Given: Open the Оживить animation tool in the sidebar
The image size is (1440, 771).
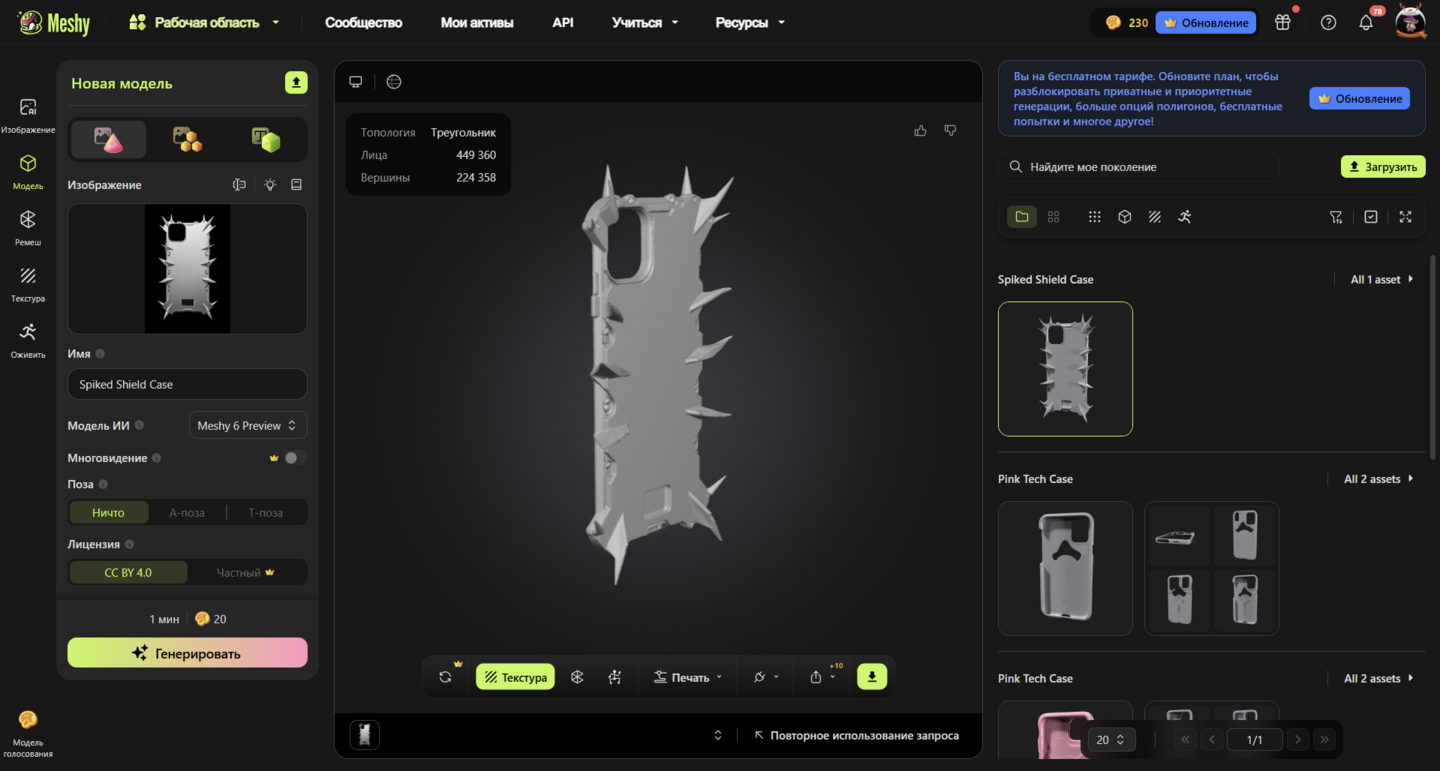Looking at the screenshot, I should [x=28, y=340].
